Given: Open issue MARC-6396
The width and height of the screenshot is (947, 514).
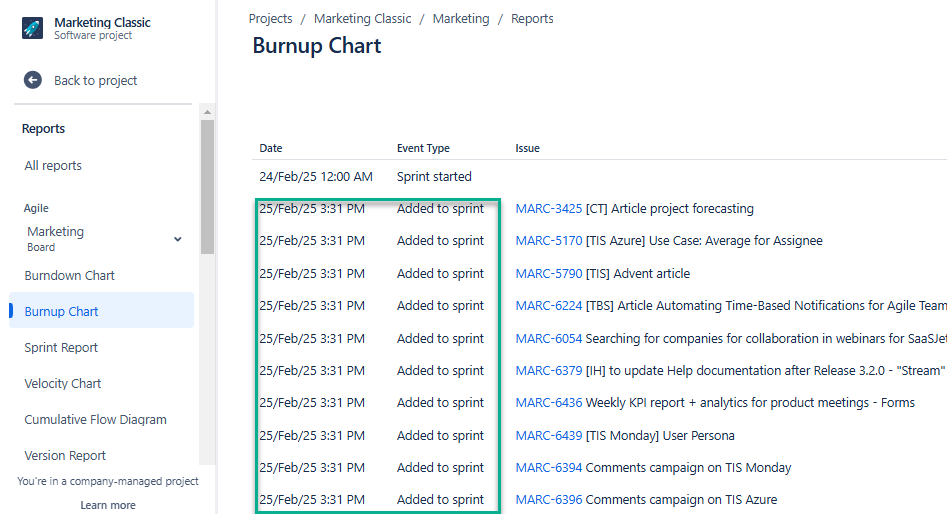Looking at the screenshot, I should (548, 500).
